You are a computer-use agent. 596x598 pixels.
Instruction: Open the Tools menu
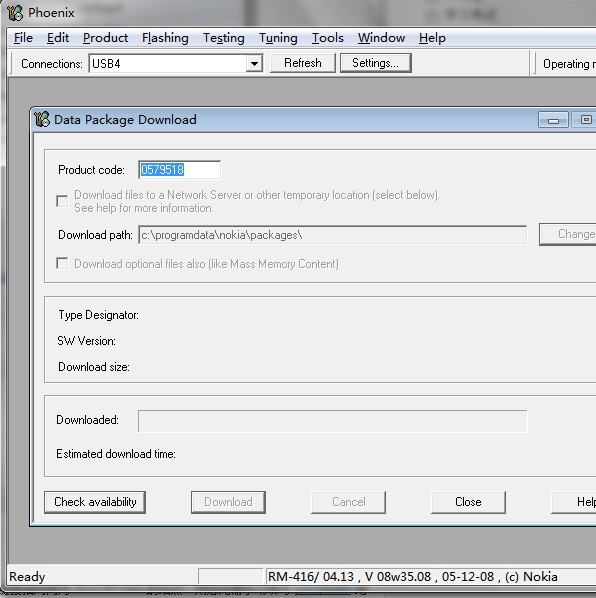(328, 38)
